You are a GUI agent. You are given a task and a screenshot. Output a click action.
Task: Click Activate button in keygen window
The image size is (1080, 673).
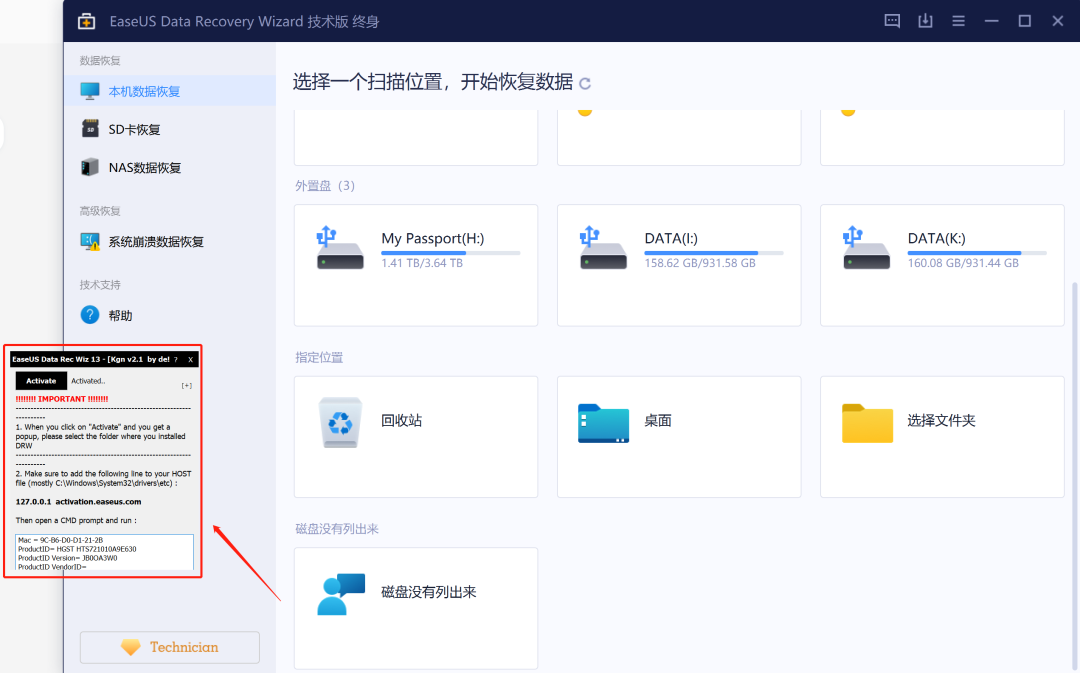point(41,381)
